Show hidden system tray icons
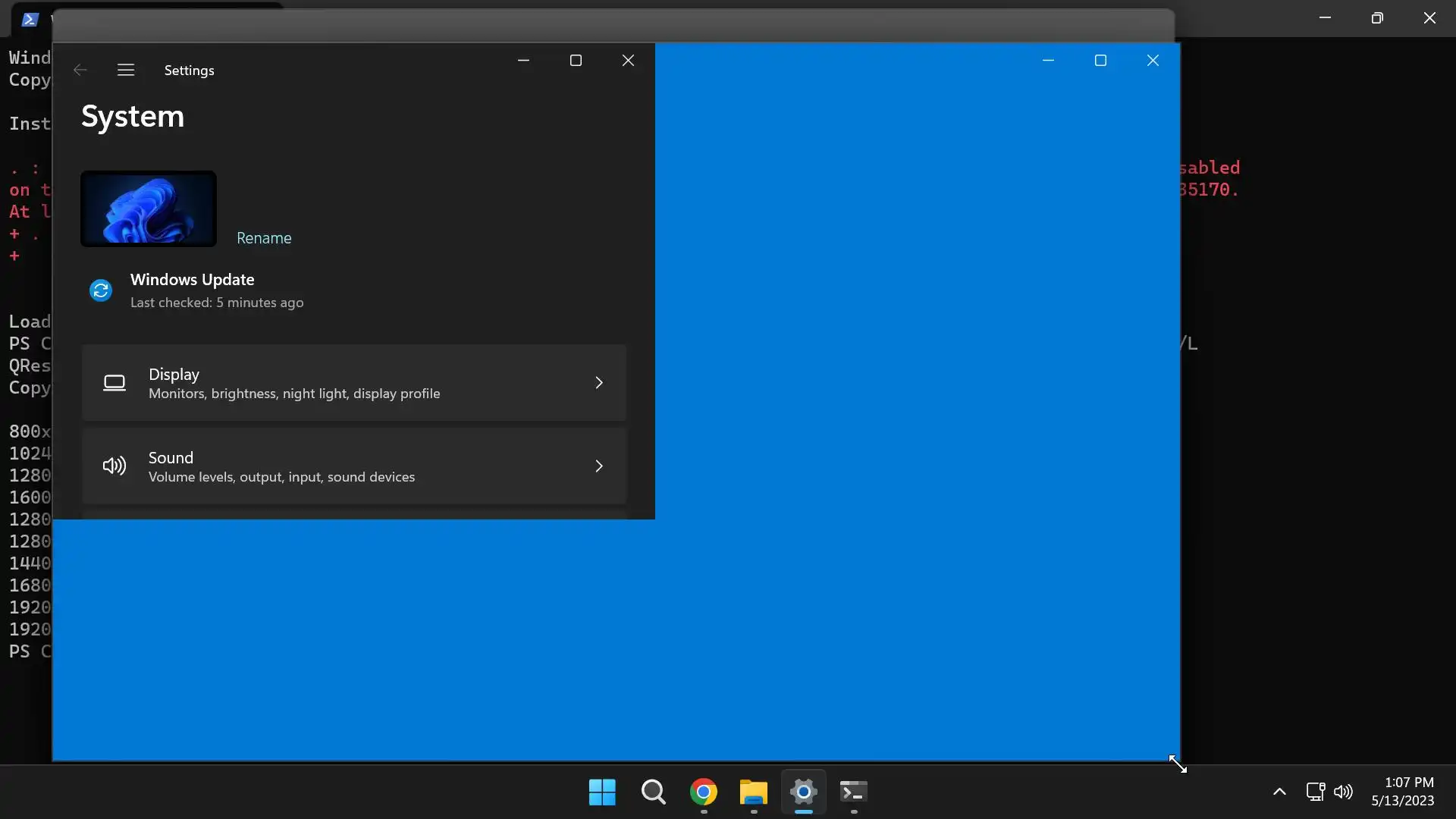This screenshot has height=819, width=1456. (1279, 792)
